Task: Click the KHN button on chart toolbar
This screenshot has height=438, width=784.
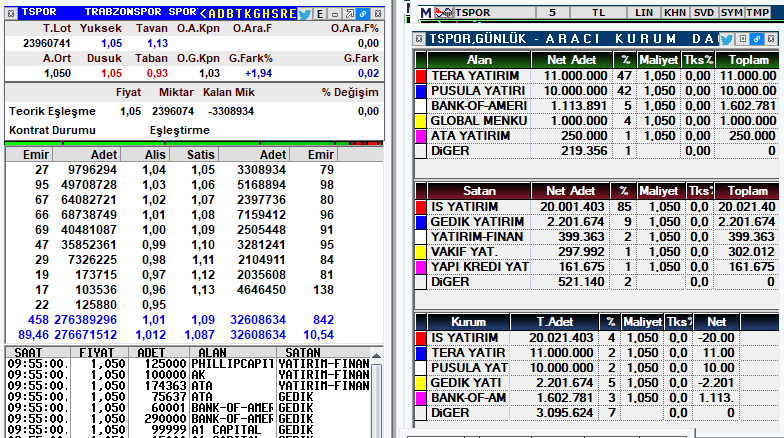Action: 675,12
